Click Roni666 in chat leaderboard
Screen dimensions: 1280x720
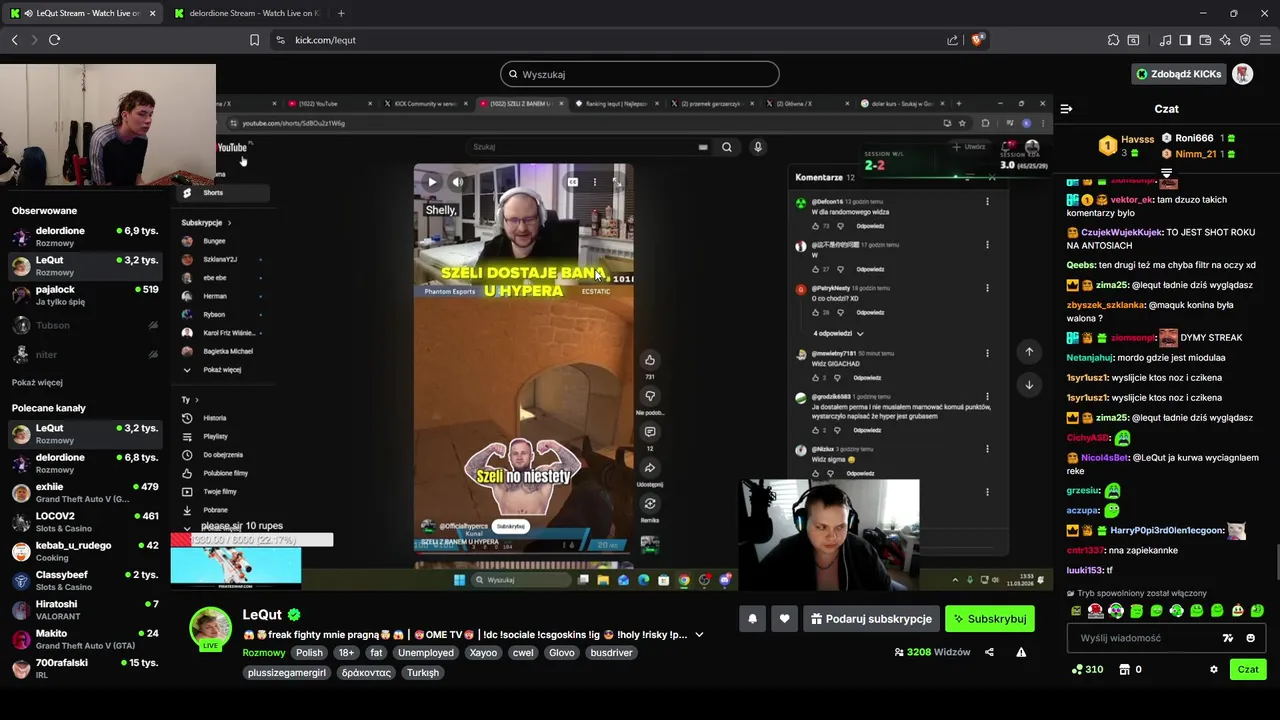[x=1194, y=138]
